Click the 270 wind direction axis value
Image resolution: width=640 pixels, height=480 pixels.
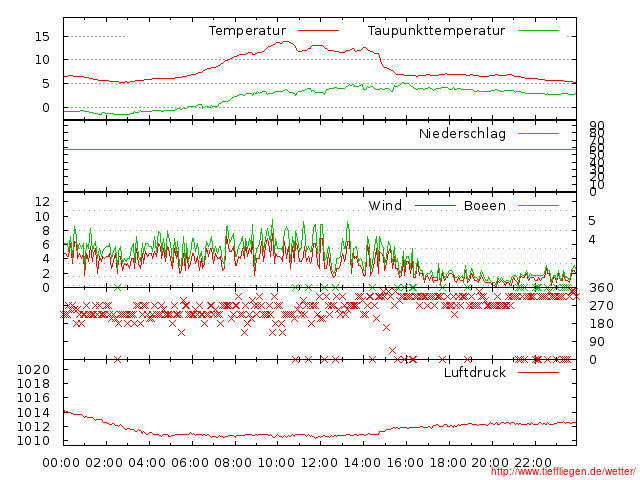coord(601,306)
